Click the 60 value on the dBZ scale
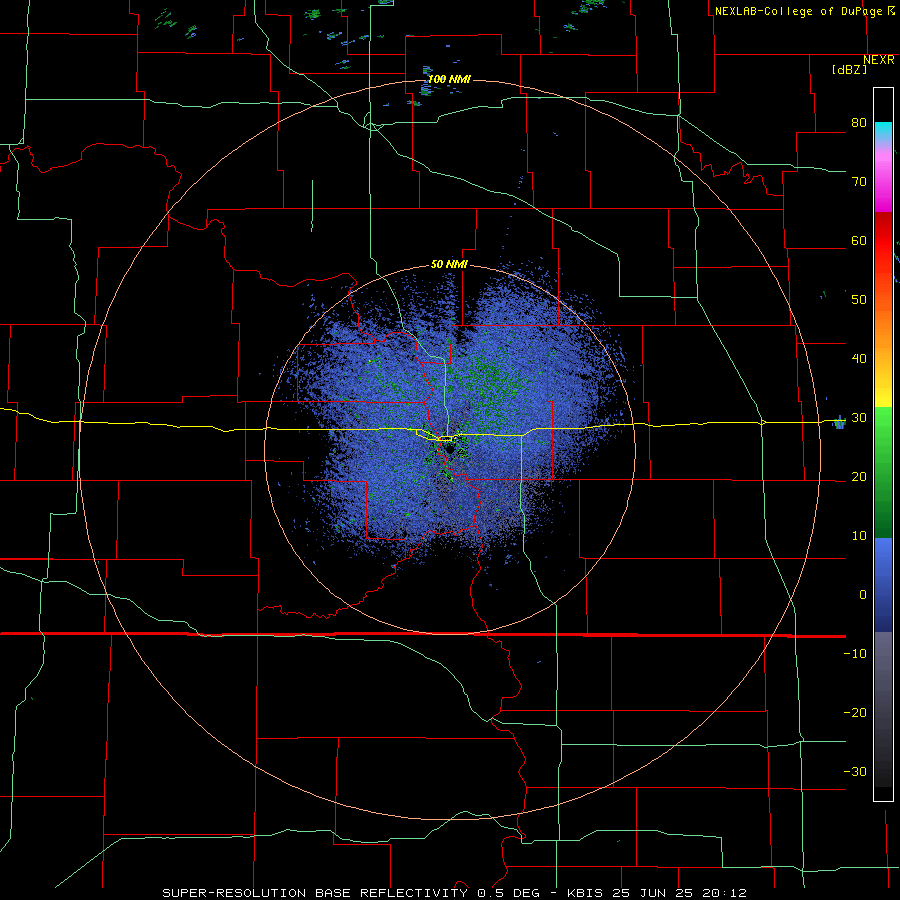This screenshot has height=900, width=900. click(859, 240)
